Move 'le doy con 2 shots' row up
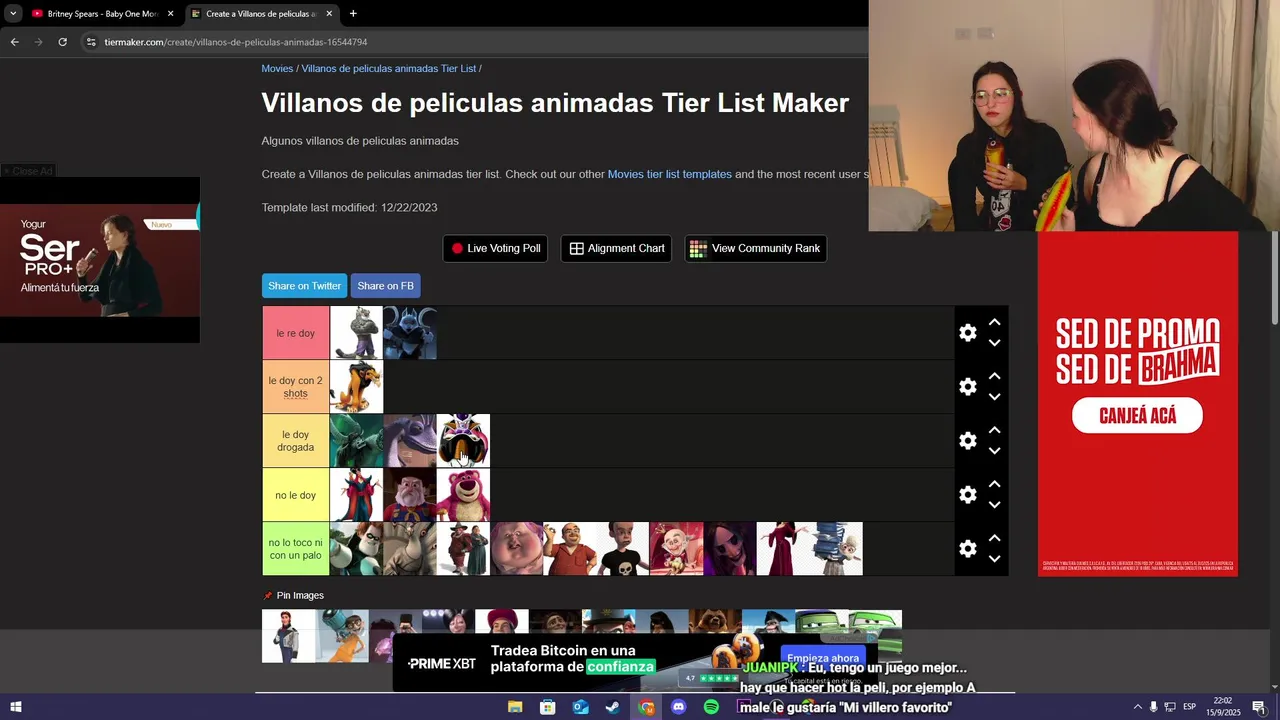This screenshot has width=1280, height=720. 994,376
